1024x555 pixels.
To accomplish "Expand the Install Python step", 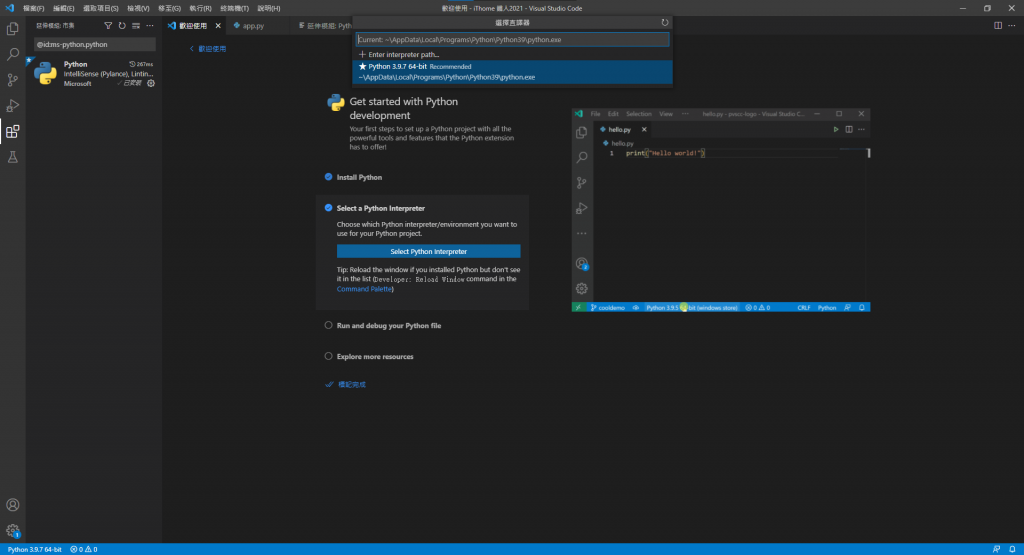I will point(359,177).
